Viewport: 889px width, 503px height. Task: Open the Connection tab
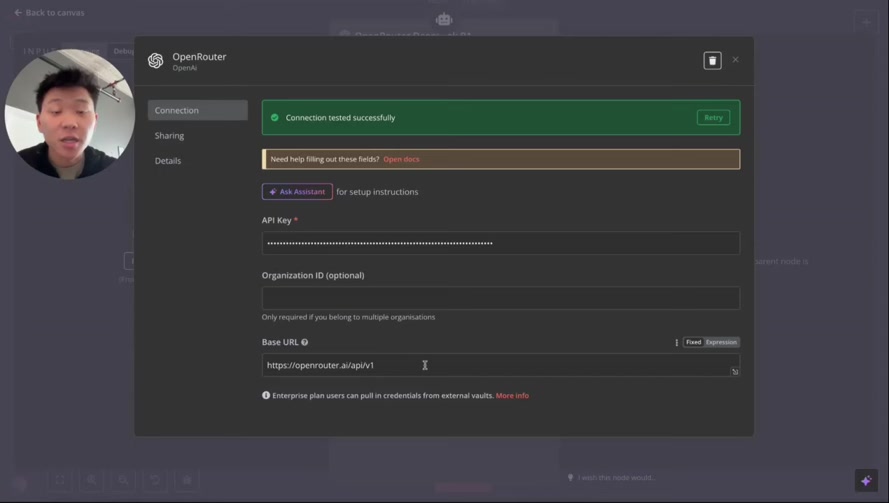(x=197, y=110)
